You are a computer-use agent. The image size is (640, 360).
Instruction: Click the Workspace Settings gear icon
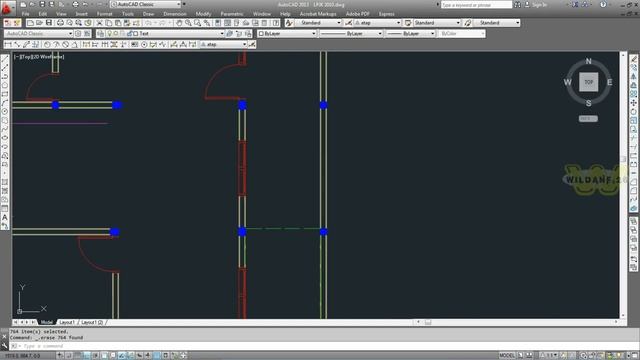pos(78,33)
